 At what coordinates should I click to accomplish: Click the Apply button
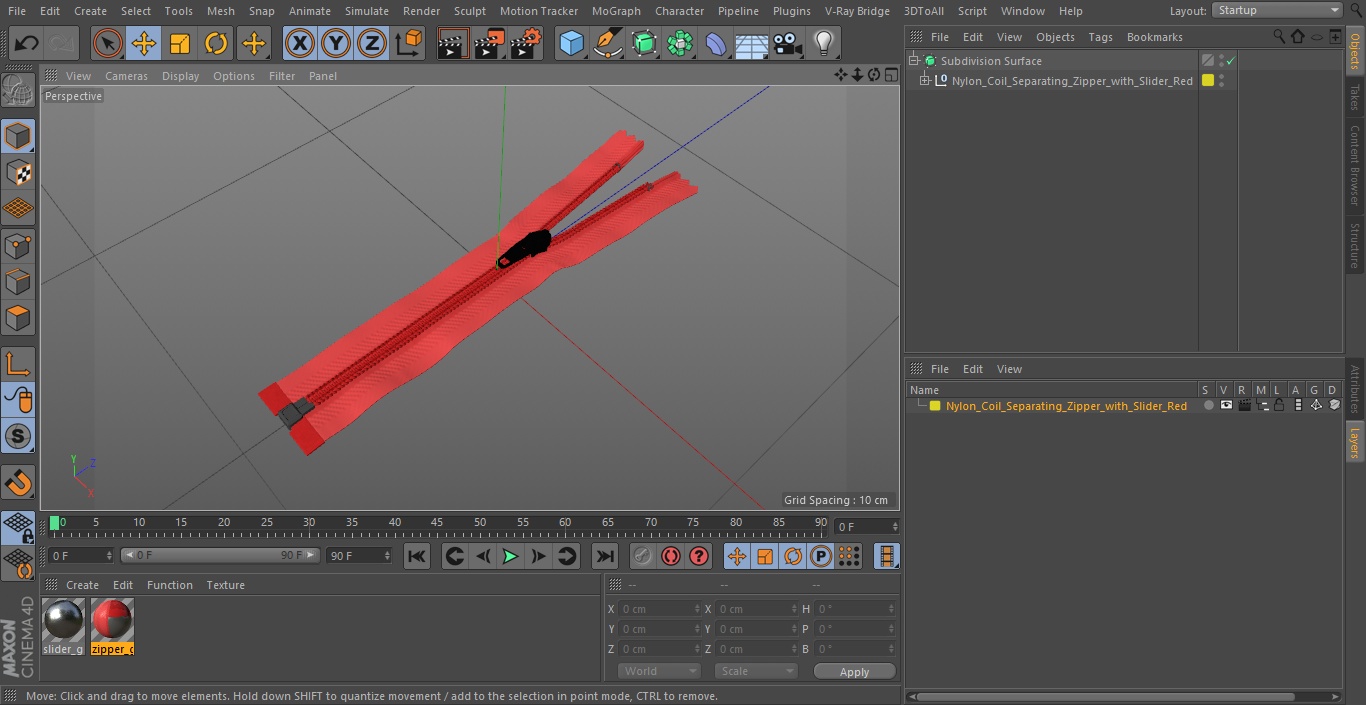[854, 672]
